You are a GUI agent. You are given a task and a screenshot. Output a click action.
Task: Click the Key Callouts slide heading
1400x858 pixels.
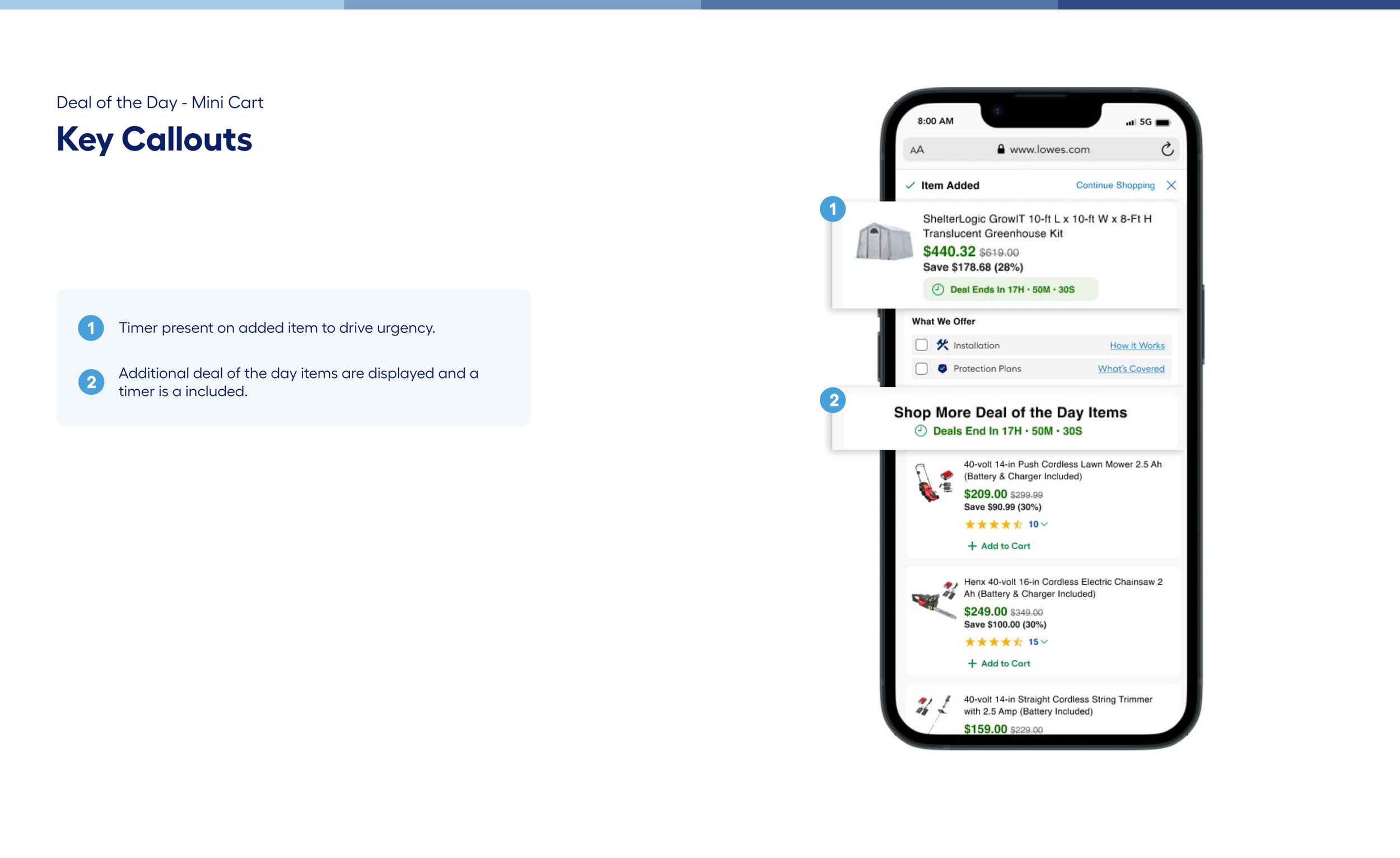click(154, 140)
